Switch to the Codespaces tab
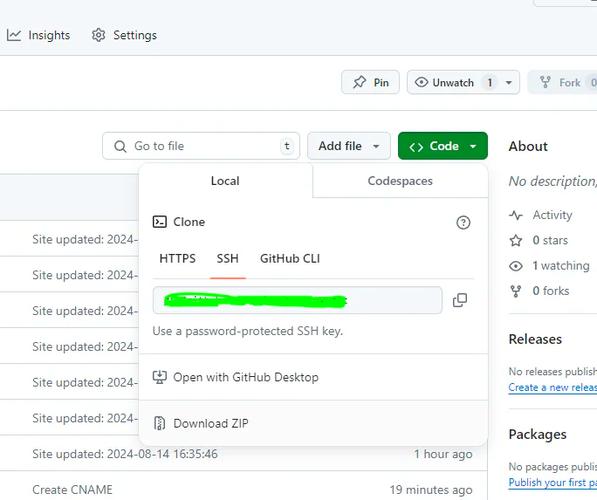597x500 pixels. [400, 181]
